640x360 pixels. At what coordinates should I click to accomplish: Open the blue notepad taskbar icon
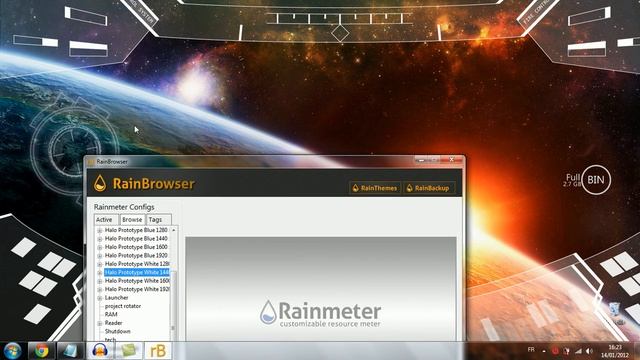[70, 351]
